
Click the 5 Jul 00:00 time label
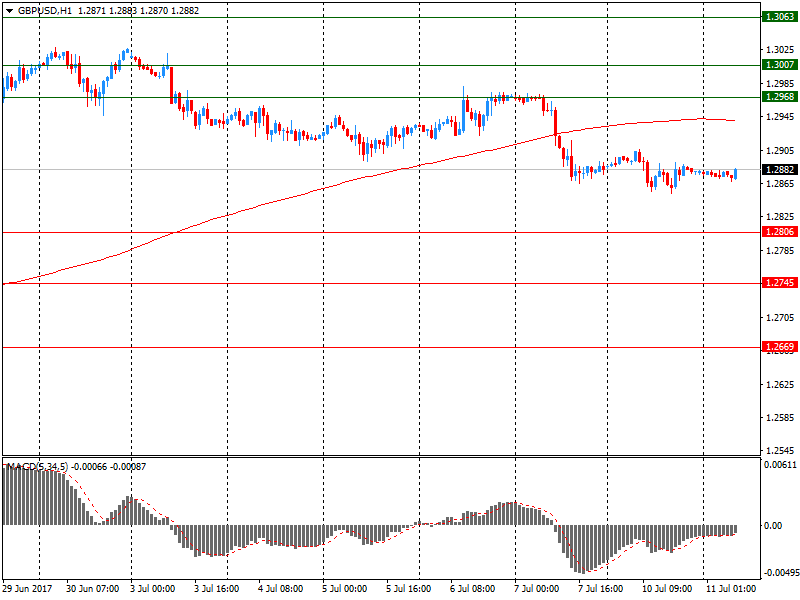pyautogui.click(x=344, y=589)
